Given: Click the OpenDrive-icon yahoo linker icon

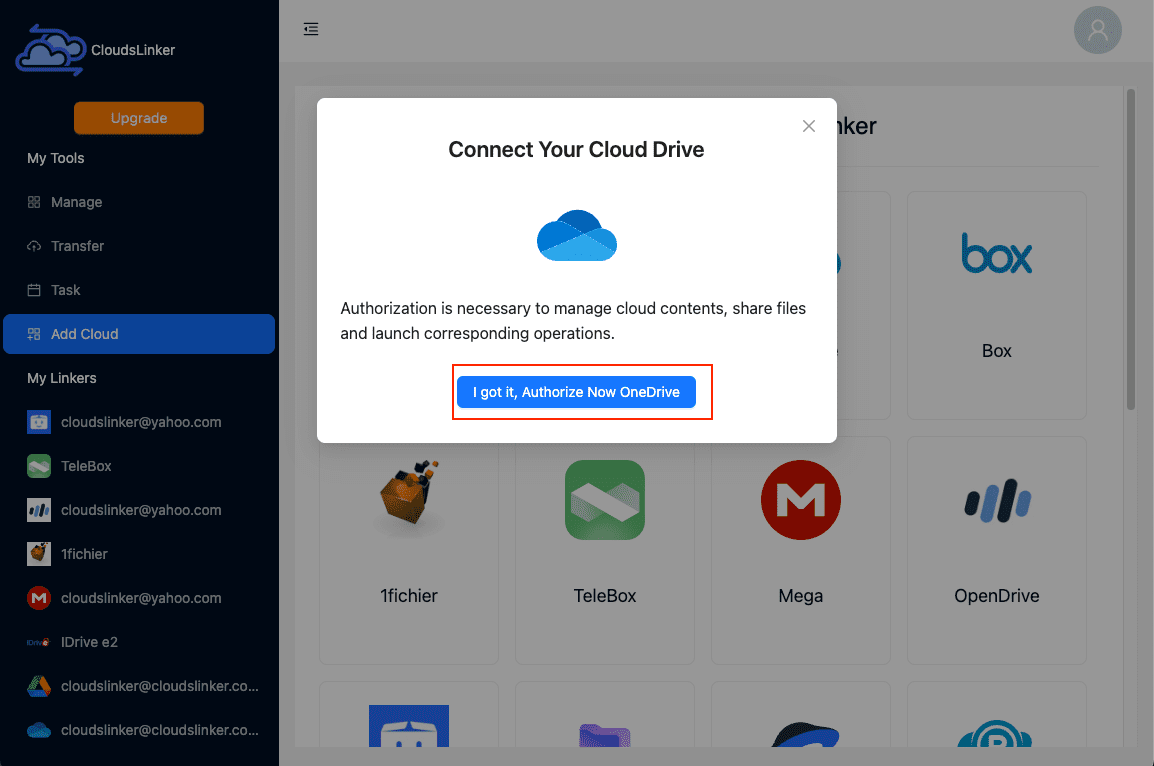Looking at the screenshot, I should [39, 510].
